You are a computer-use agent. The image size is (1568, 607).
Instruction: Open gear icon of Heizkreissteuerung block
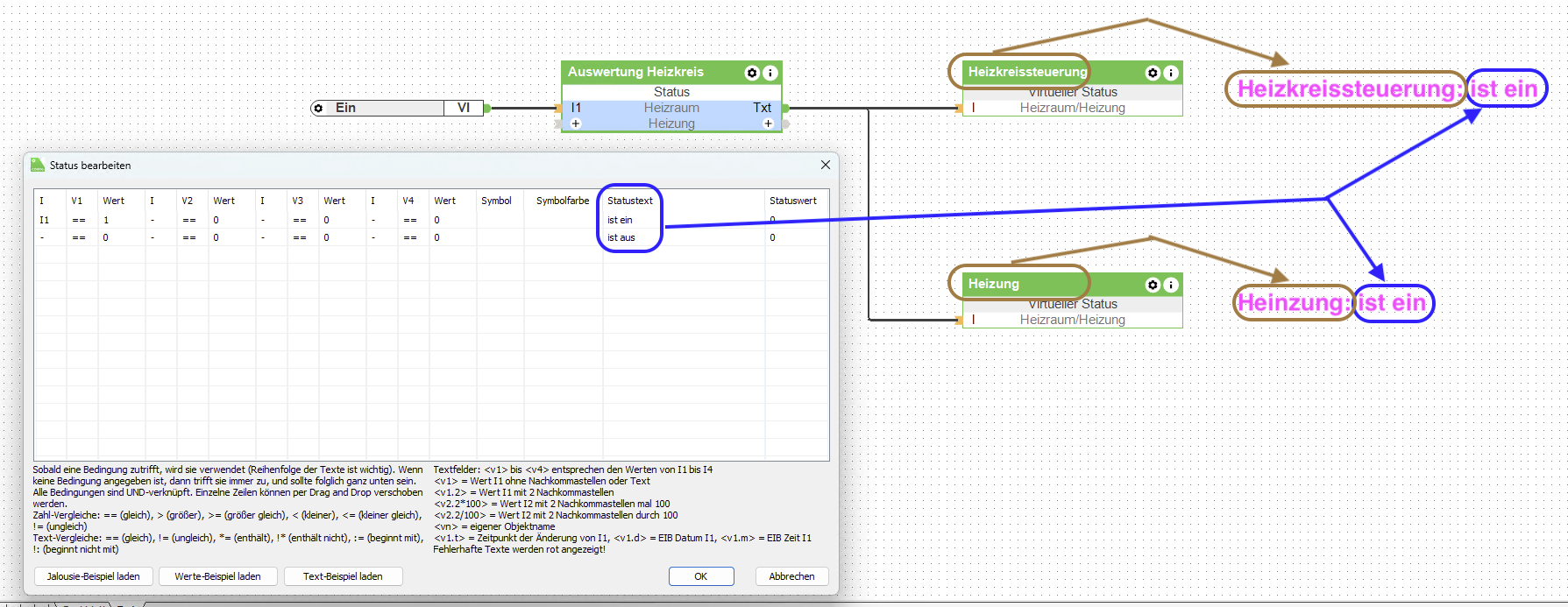[1153, 73]
